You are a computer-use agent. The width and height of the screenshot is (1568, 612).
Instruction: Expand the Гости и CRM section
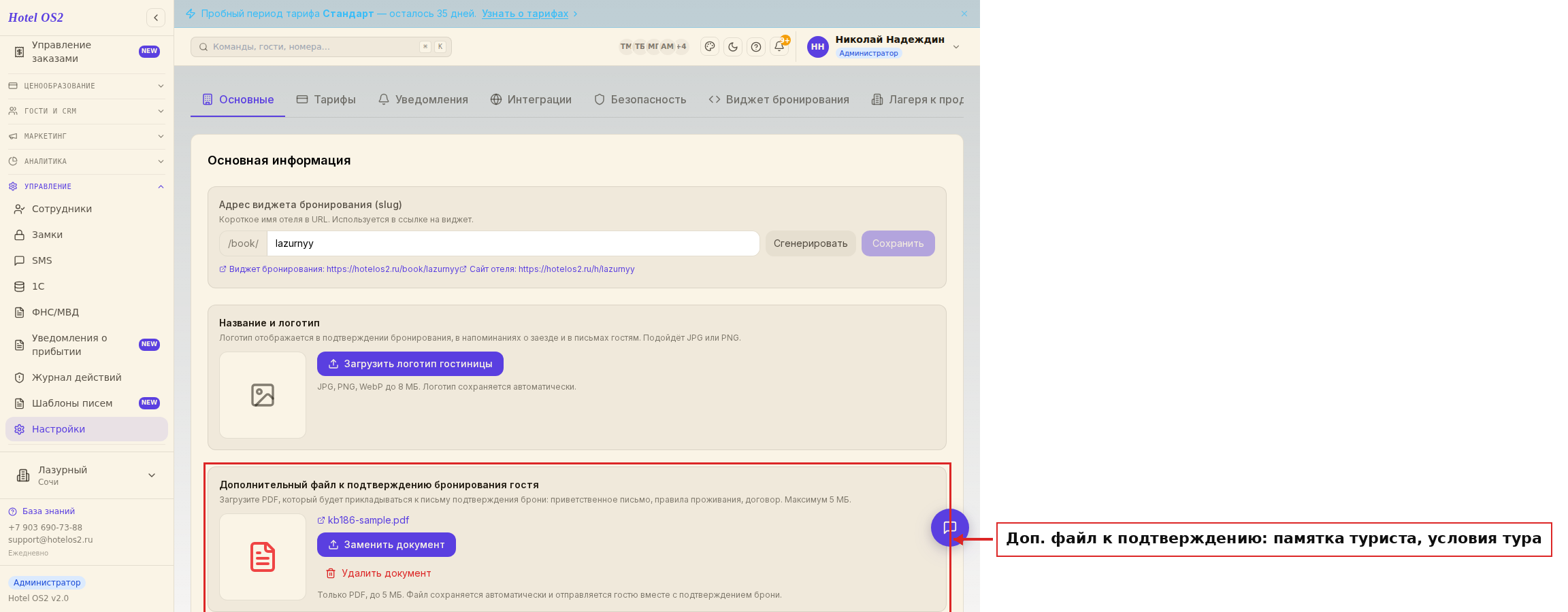(x=86, y=111)
